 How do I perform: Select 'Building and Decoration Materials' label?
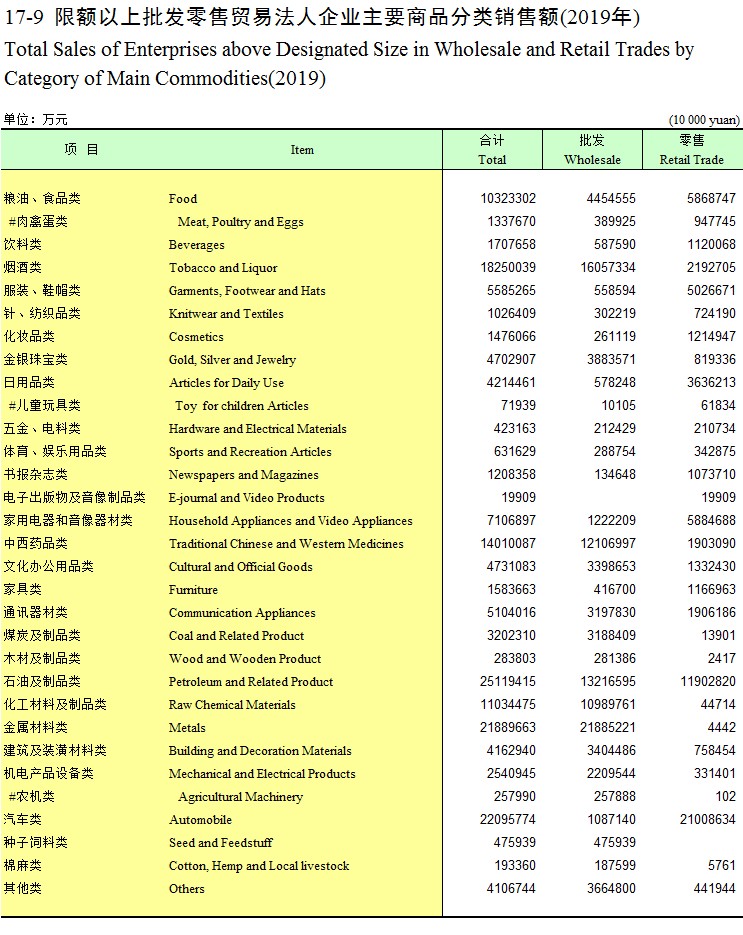tap(260, 751)
